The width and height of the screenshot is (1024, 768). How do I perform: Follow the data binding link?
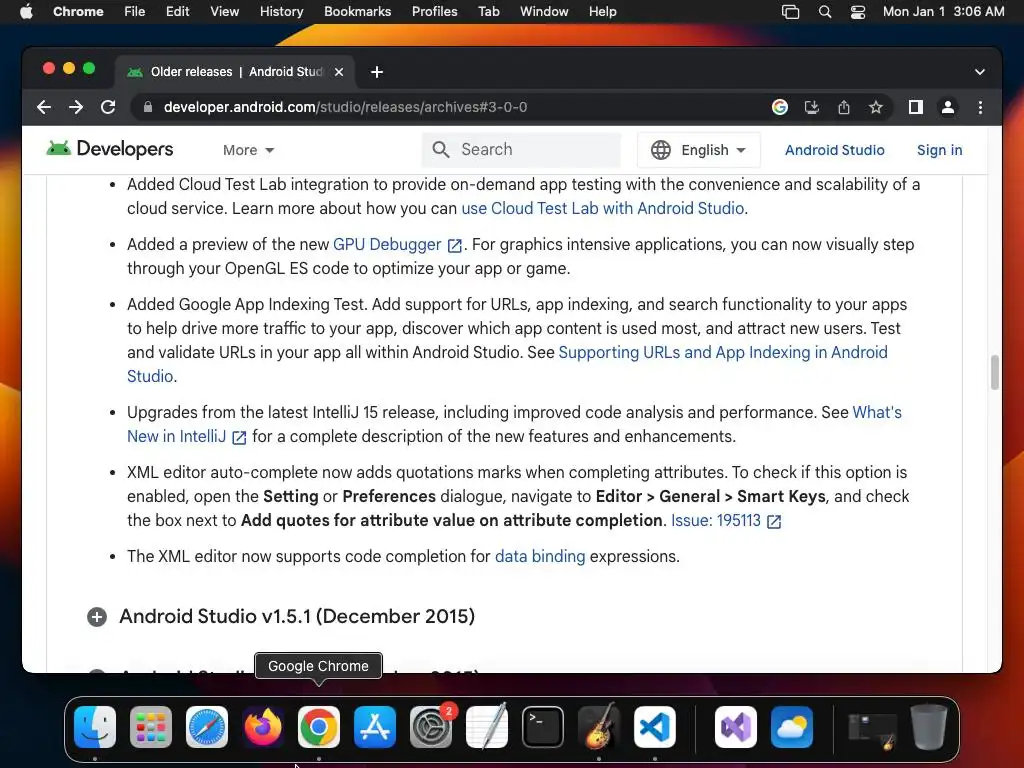(540, 556)
